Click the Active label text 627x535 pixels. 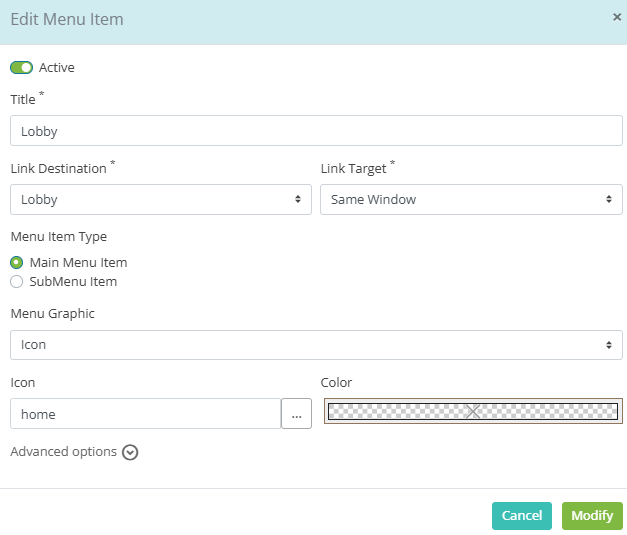[x=56, y=68]
